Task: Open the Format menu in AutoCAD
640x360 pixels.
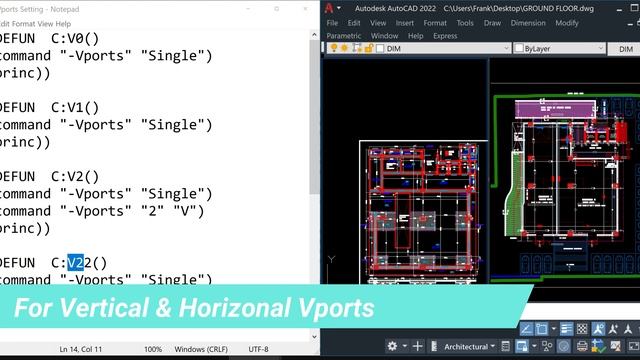Action: click(x=435, y=23)
